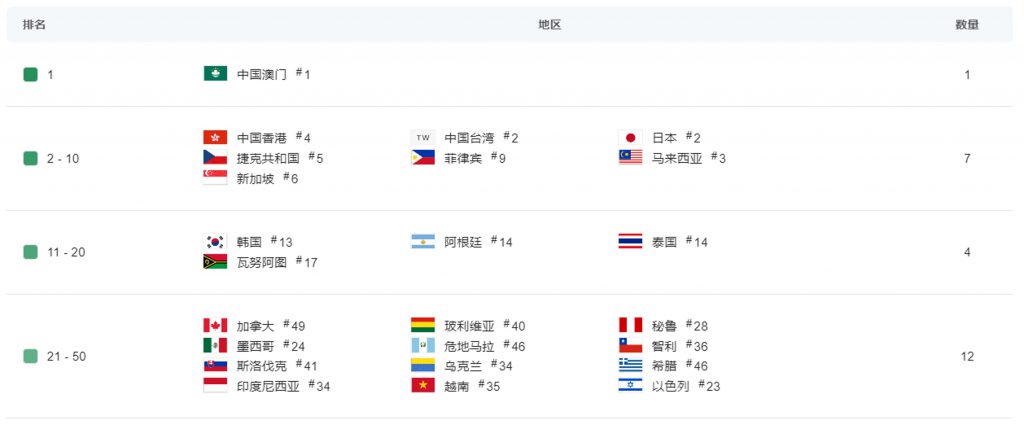Viewport: 1024px width, 426px height.
Task: Select the Canada flag icon
Action: pyautogui.click(x=215, y=325)
